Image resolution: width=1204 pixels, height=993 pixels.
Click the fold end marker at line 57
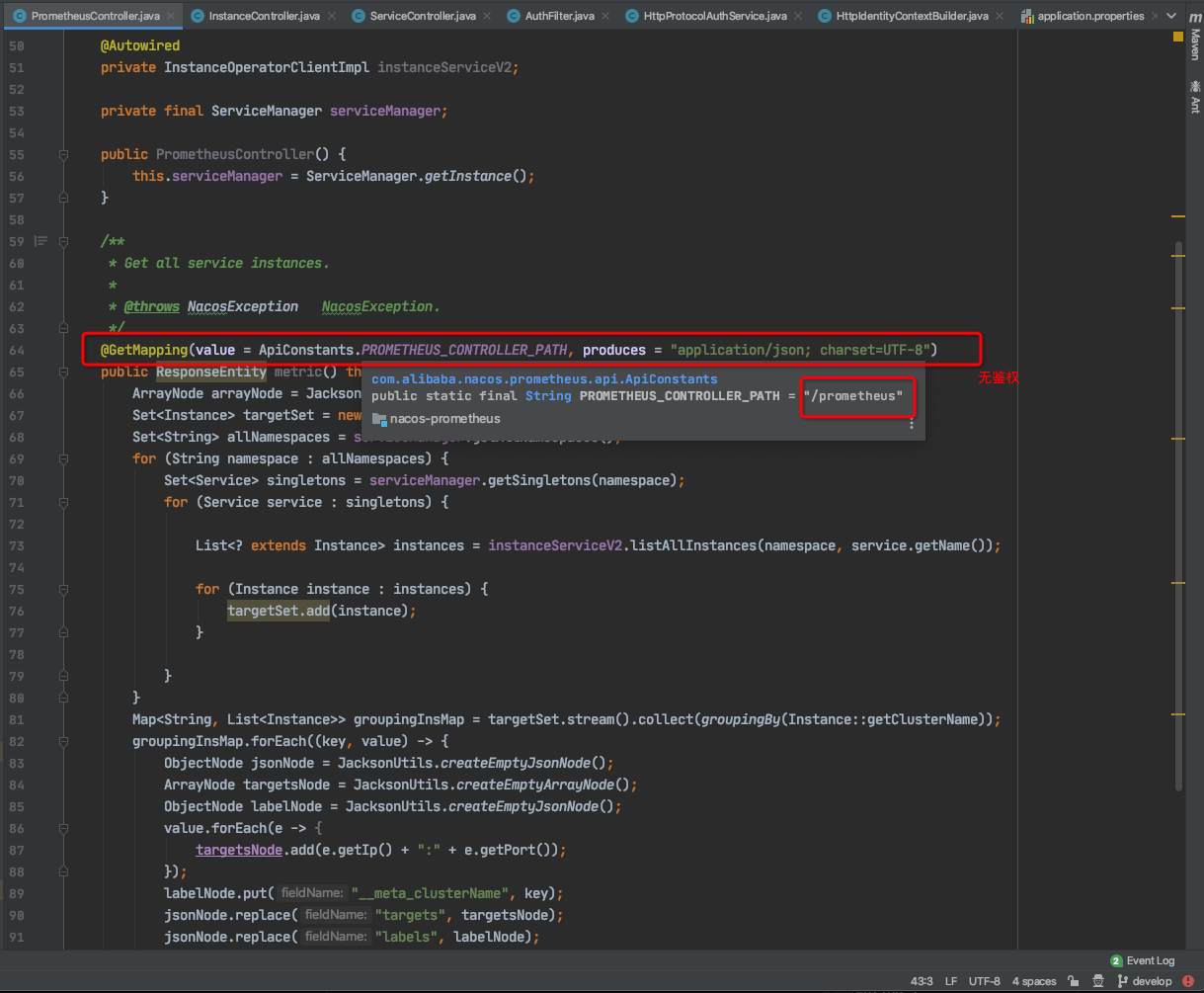point(64,198)
